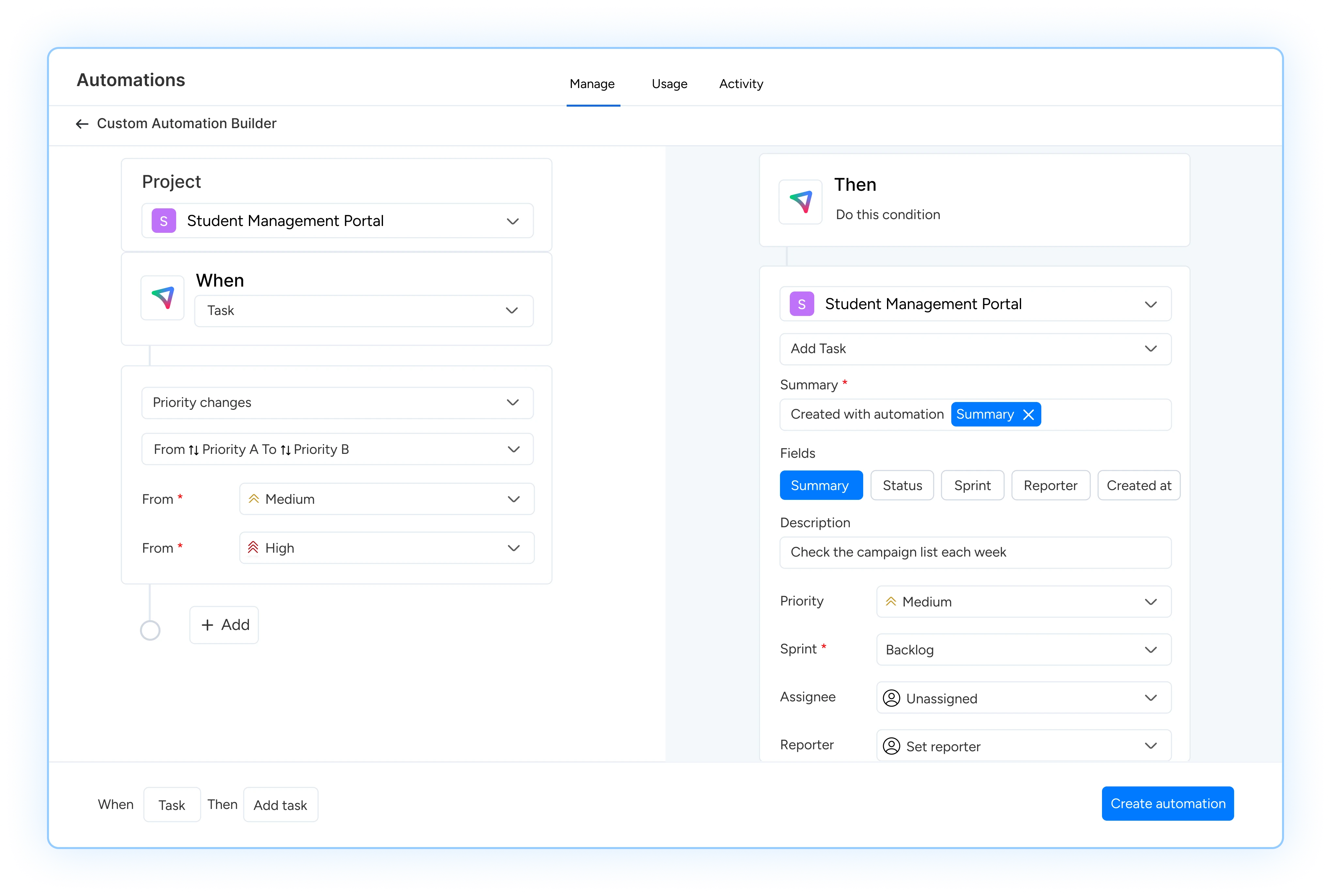Click the When trigger logo icon

coord(163,298)
